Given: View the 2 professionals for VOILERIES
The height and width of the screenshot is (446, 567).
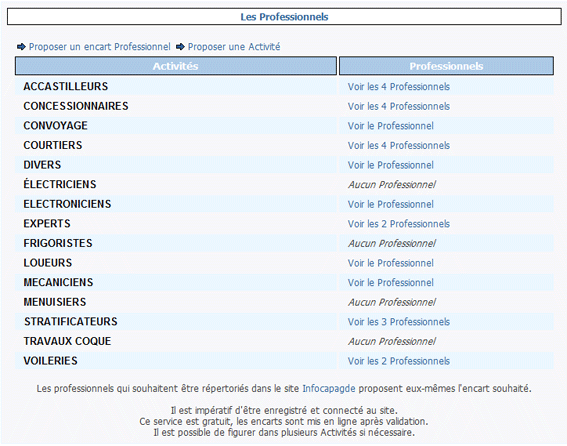Looking at the screenshot, I should (x=398, y=361).
